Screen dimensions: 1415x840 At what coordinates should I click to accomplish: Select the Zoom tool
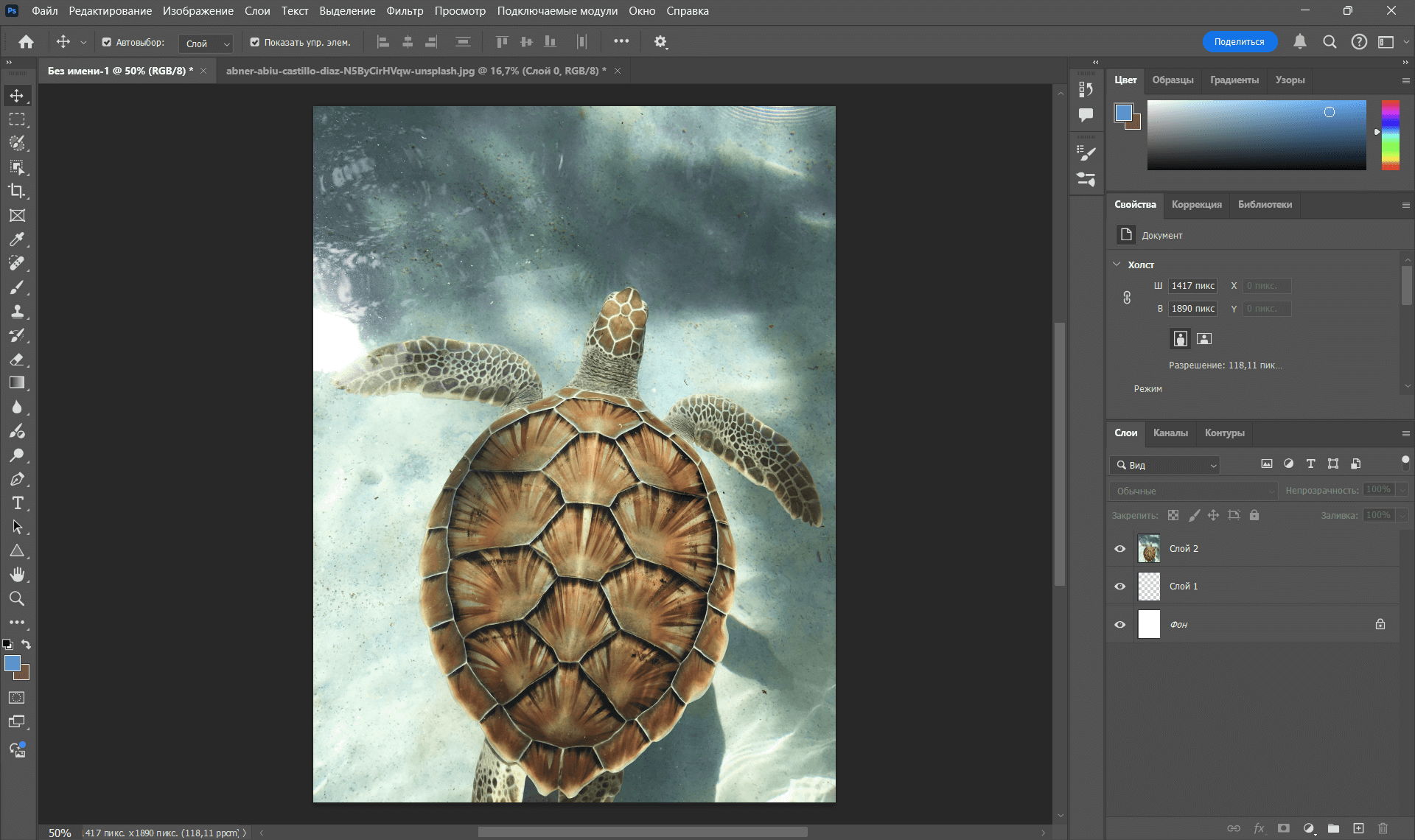[x=17, y=598]
